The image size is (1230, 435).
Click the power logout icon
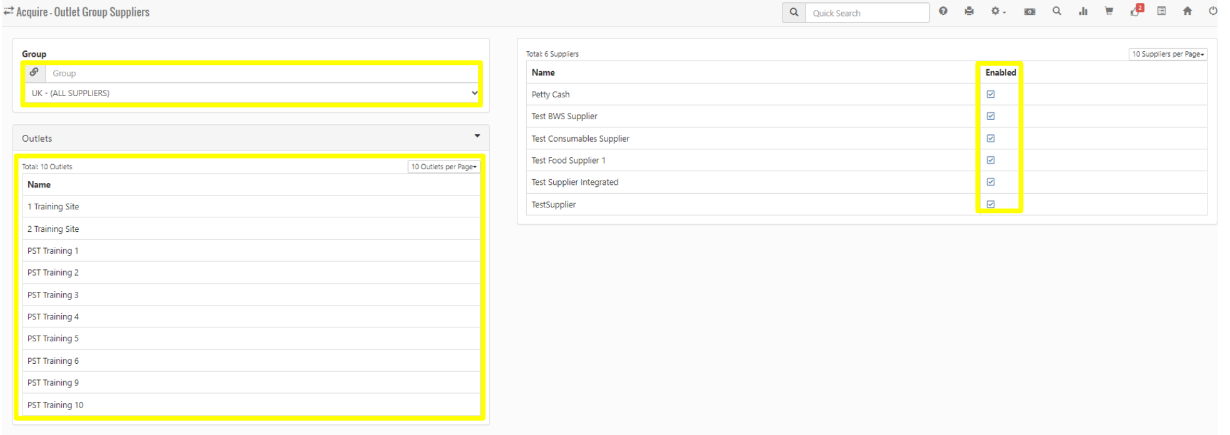click(x=1213, y=12)
